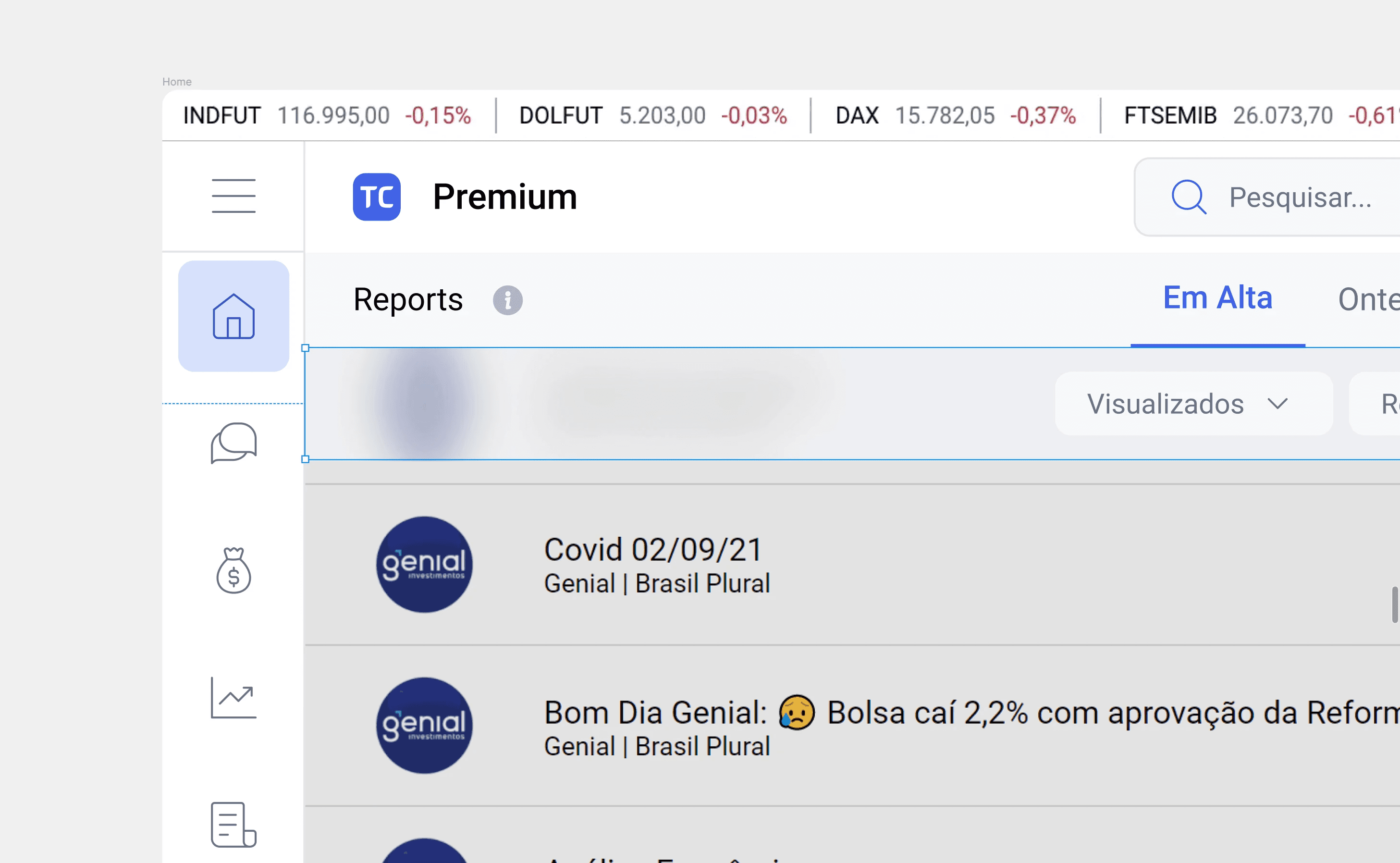Click the TC logo icon
The width and height of the screenshot is (1400, 863).
click(x=377, y=197)
